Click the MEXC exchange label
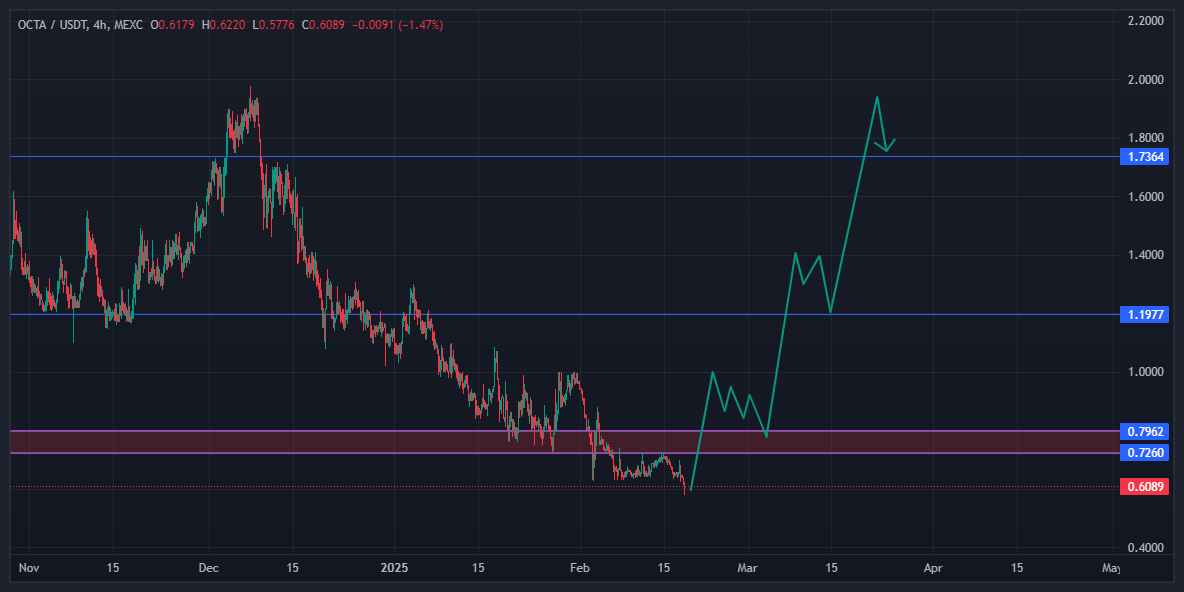1184x592 pixels. pos(127,25)
